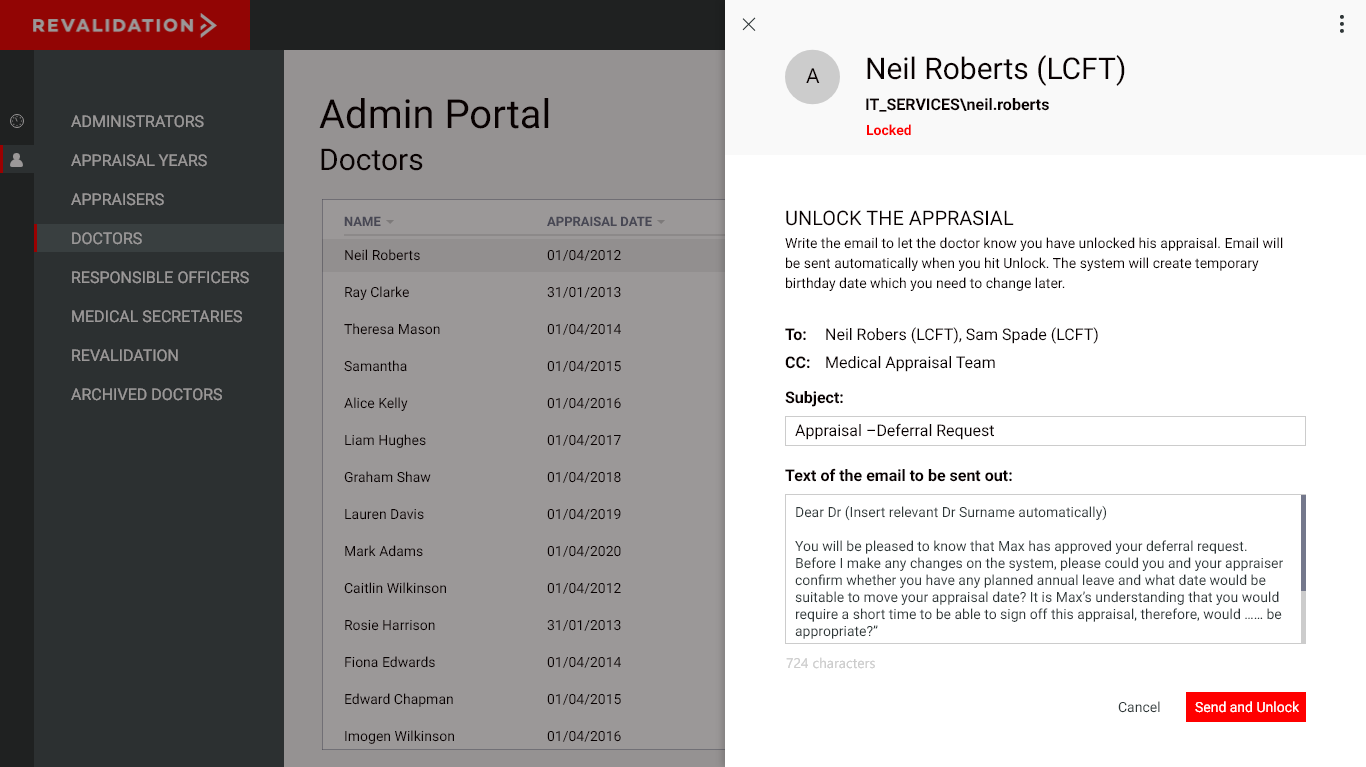Click the Neil Roberts (LCFT) heading
The image size is (1366, 767).
[995, 69]
